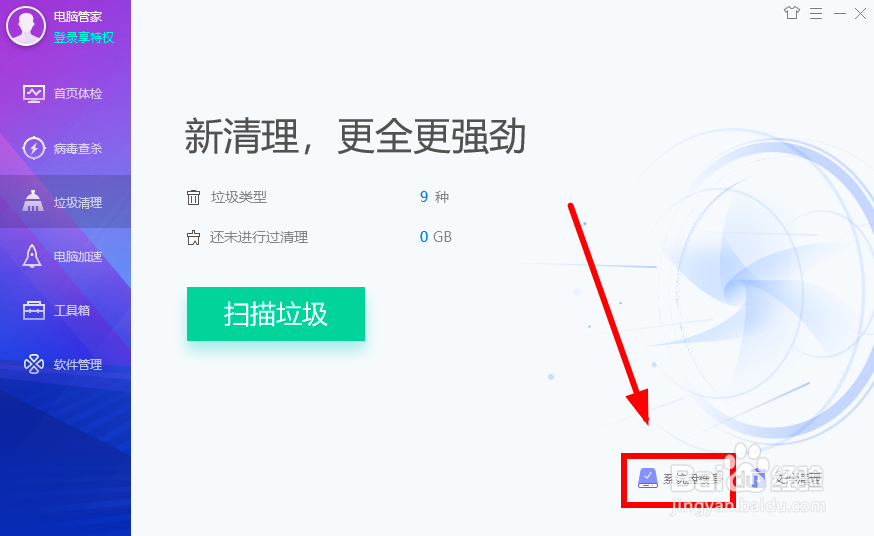
Task: Open the 文件清理 file cleanup tool
Action: click(x=785, y=478)
